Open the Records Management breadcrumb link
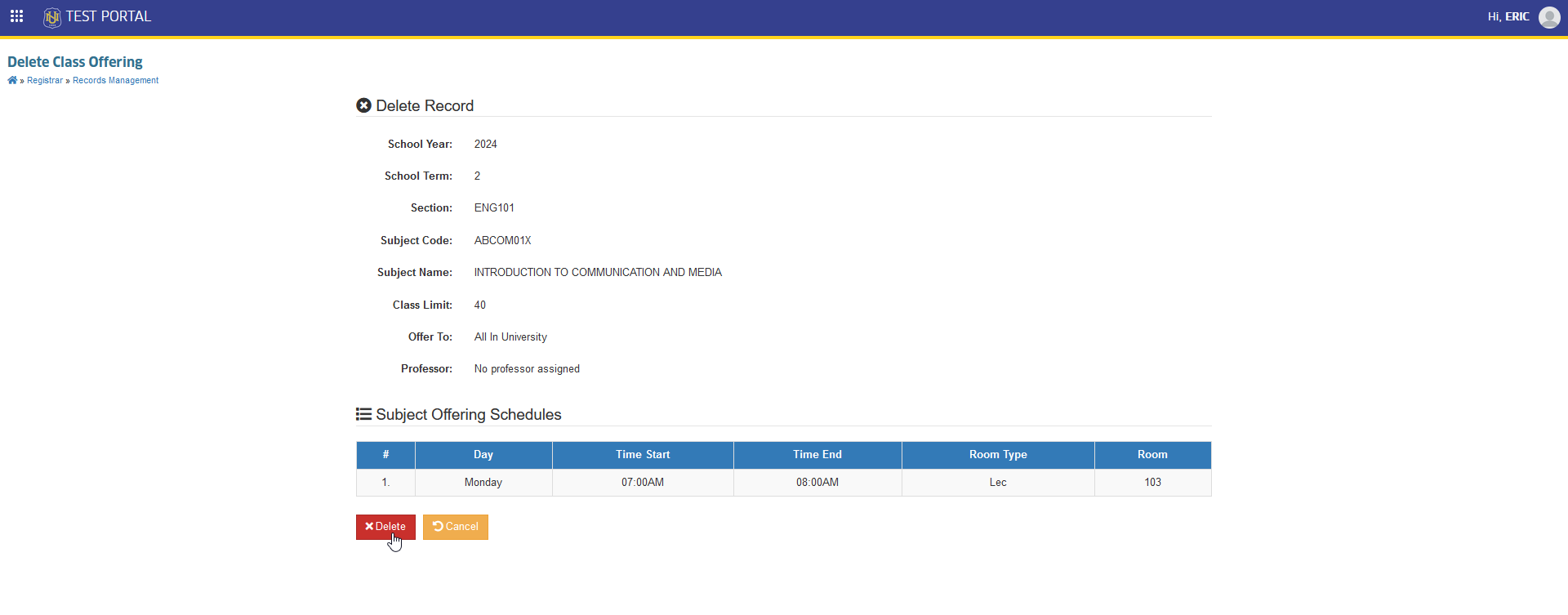Viewport: 1568px width, 615px height. pos(115,80)
